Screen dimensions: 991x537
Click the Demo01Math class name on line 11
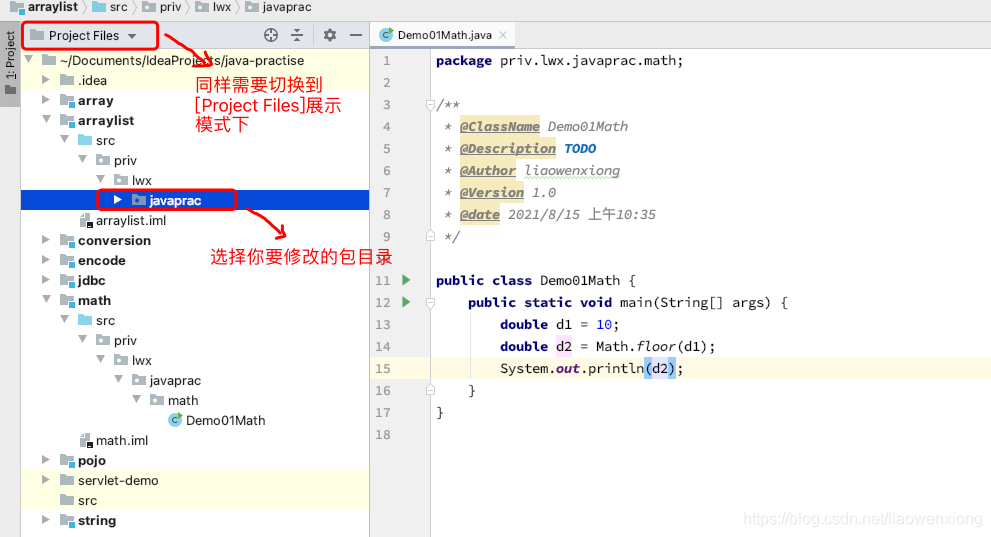(x=580, y=281)
